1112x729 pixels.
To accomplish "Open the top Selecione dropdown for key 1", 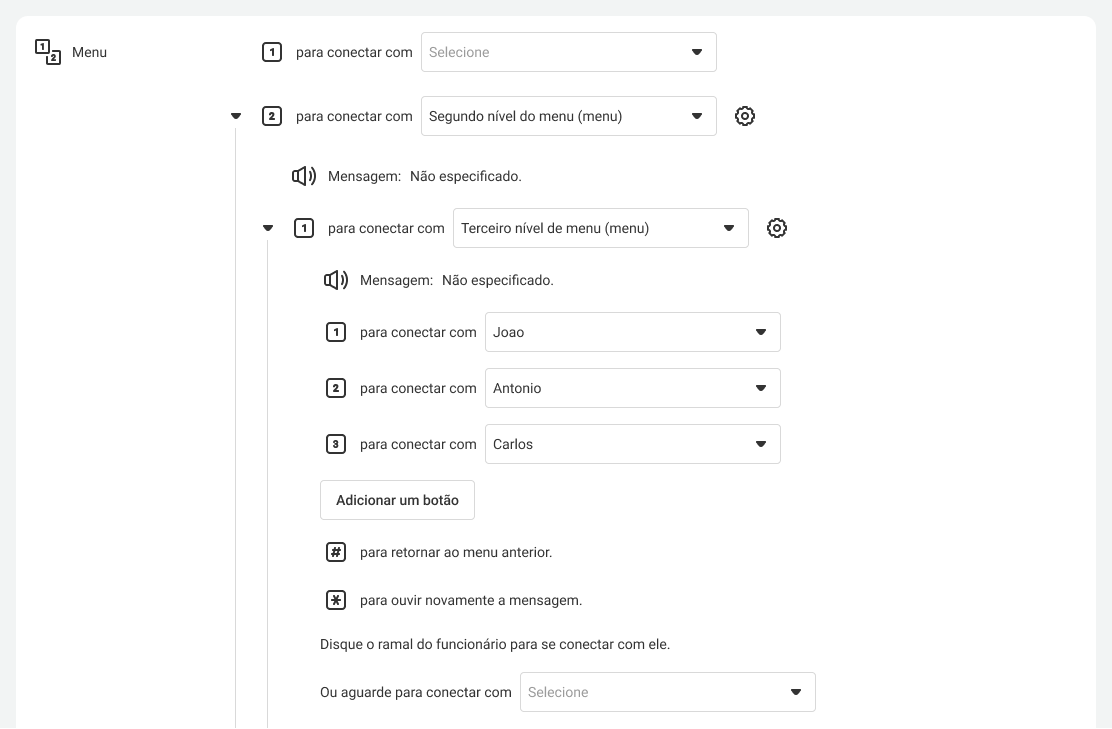I will click(x=568, y=52).
